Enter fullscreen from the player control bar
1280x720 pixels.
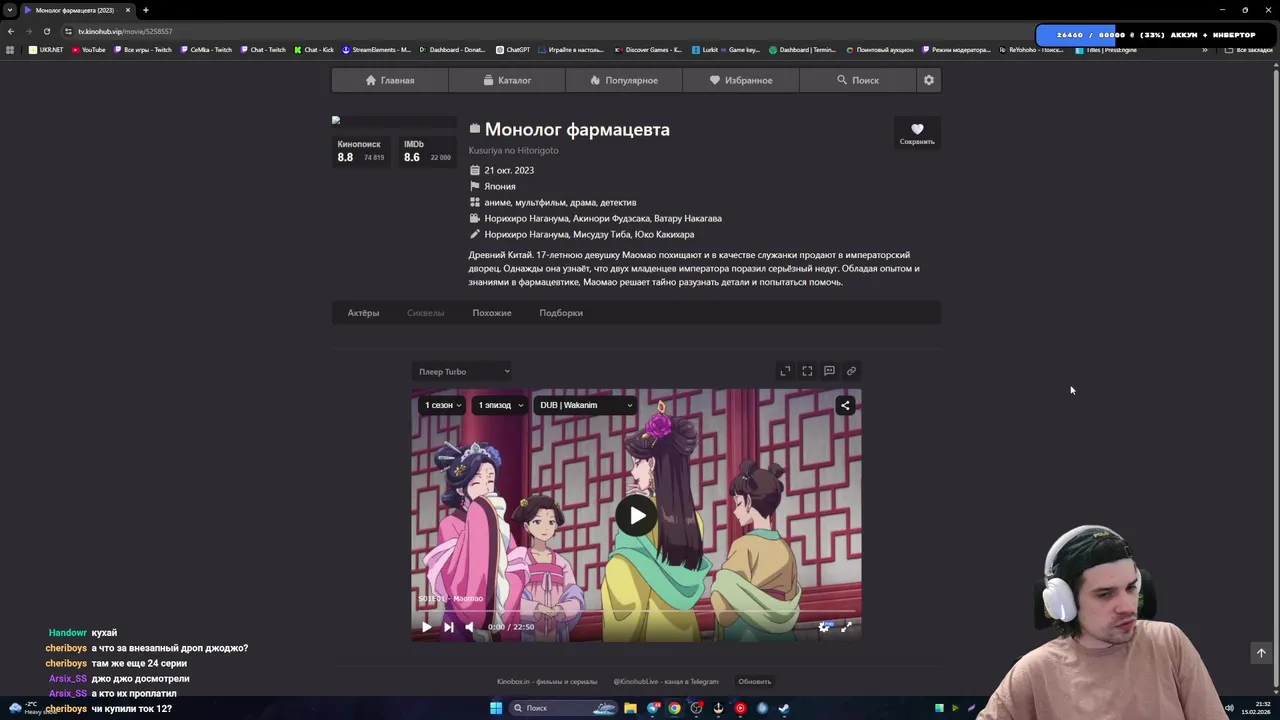[846, 627]
